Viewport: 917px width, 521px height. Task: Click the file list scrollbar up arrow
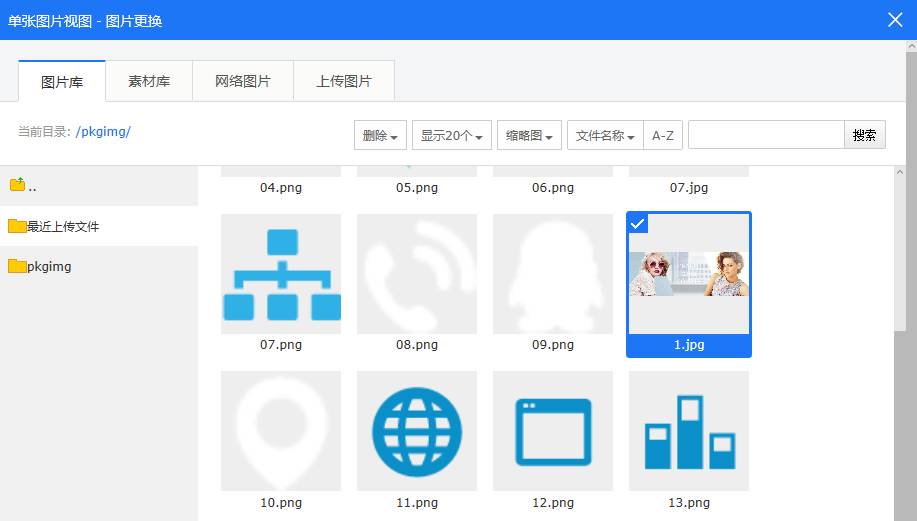(x=899, y=172)
